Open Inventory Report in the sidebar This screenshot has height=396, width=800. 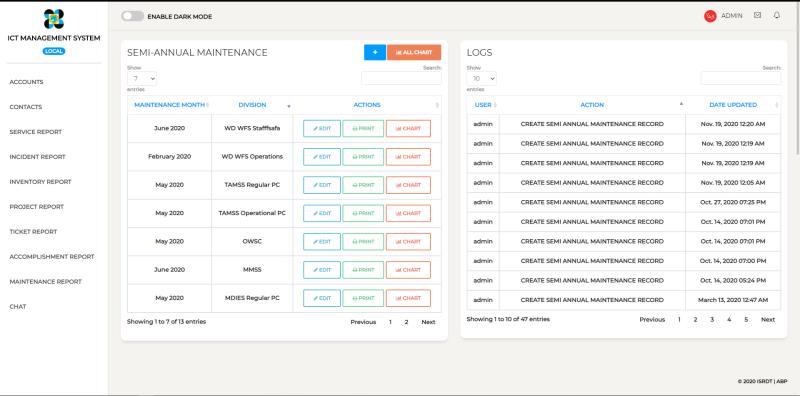point(40,182)
